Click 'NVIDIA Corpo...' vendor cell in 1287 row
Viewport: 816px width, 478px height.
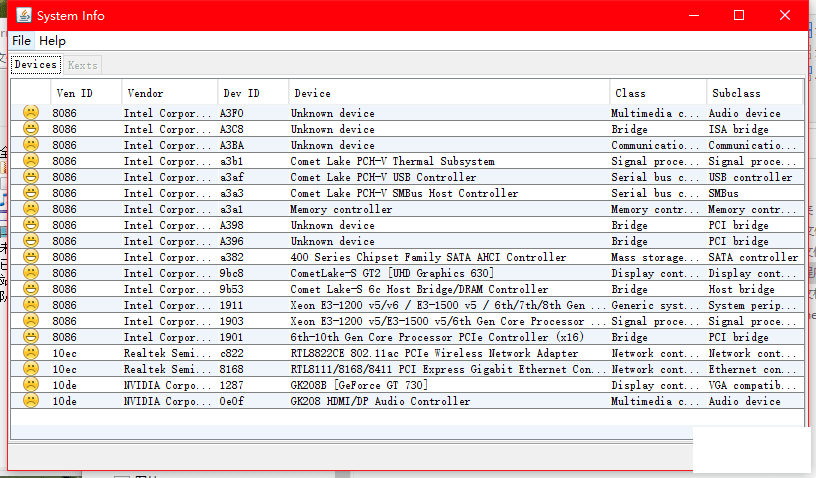pyautogui.click(x=168, y=385)
